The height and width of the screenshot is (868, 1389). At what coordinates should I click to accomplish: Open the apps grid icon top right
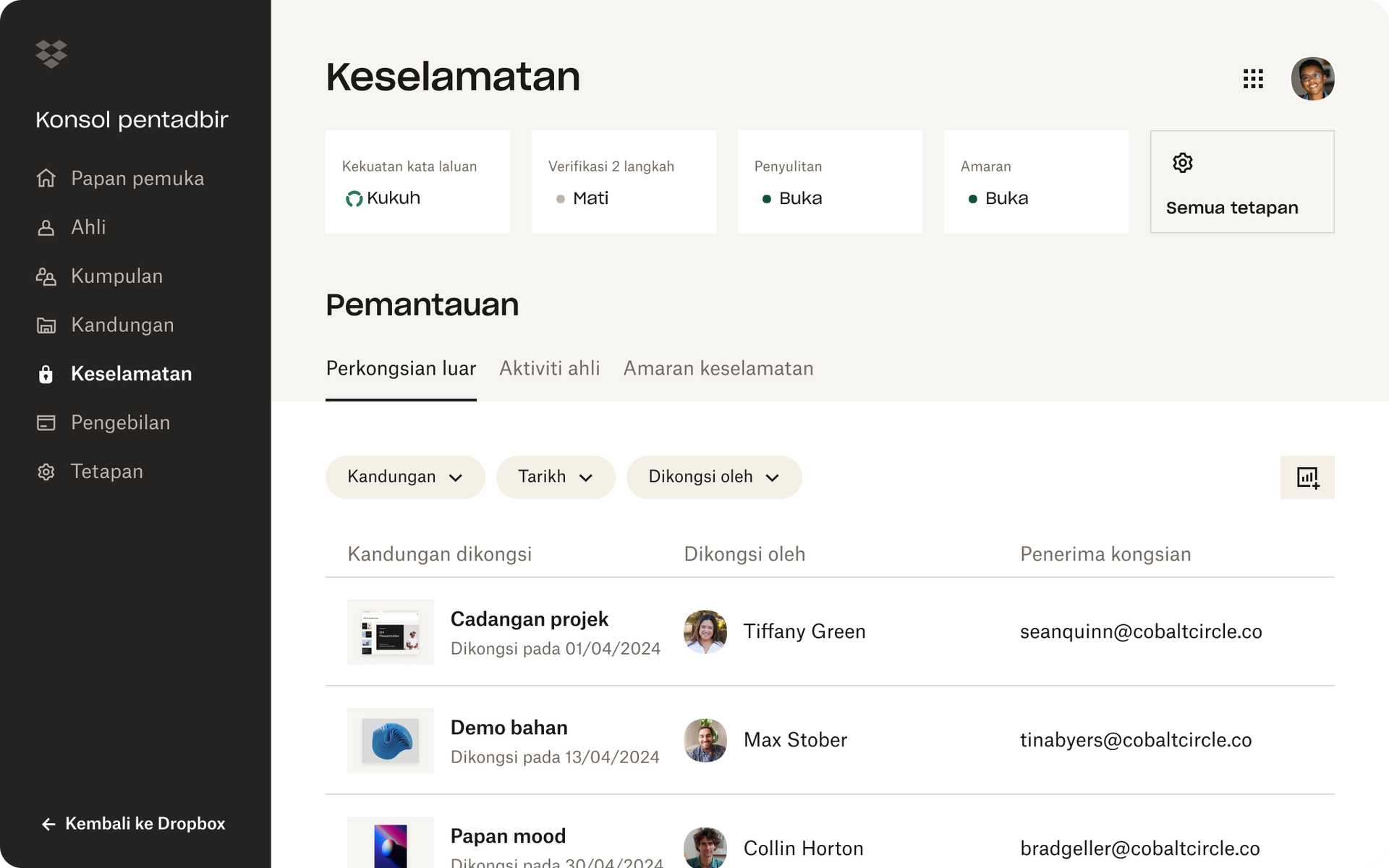[1254, 79]
